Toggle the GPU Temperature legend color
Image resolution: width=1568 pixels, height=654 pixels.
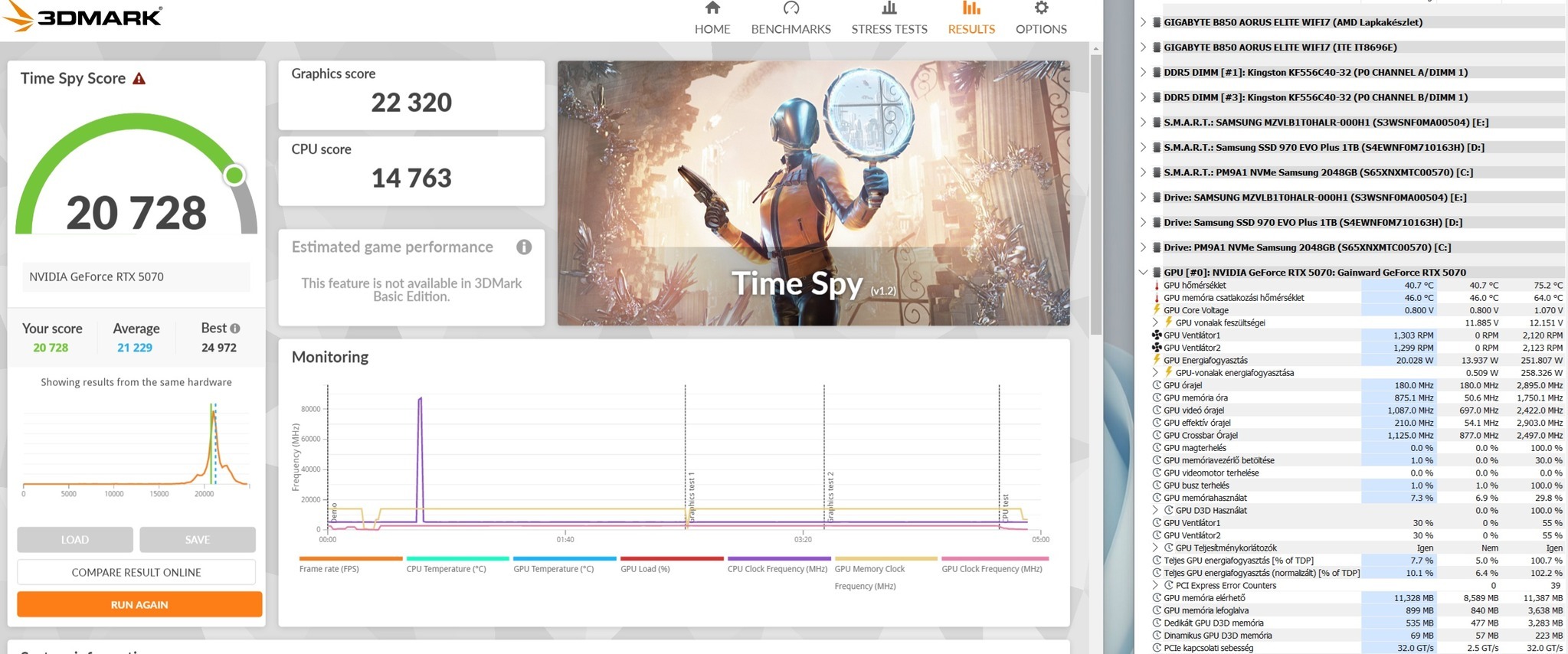click(565, 558)
